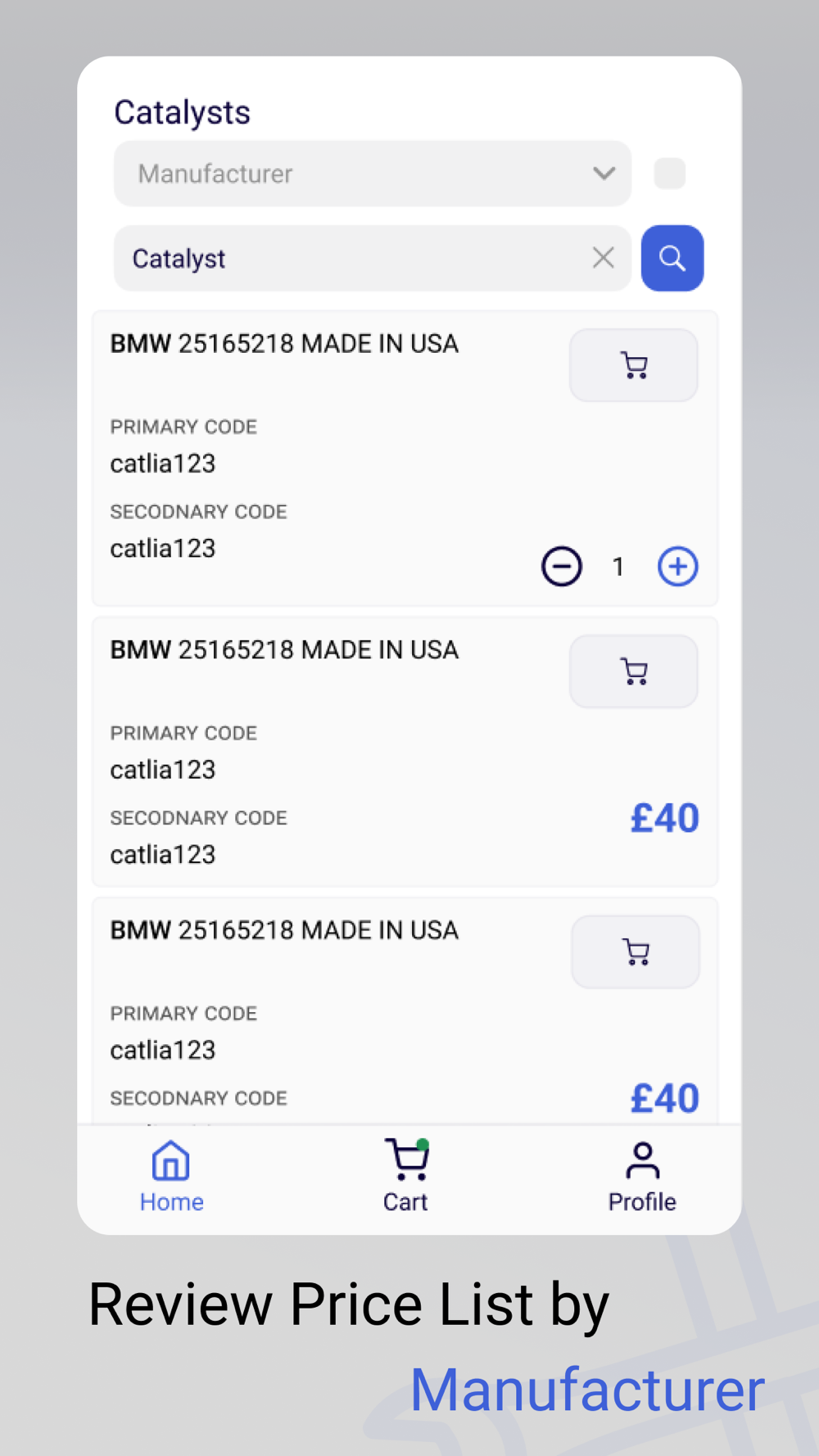Viewport: 819px width, 1456px height.
Task: Open the Cart tab
Action: 406,1176
